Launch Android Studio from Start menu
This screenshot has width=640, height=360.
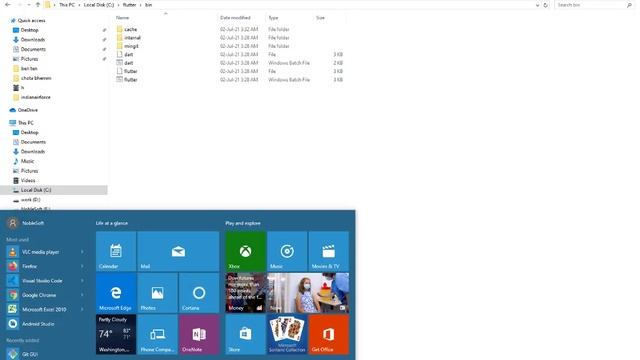tap(38, 324)
